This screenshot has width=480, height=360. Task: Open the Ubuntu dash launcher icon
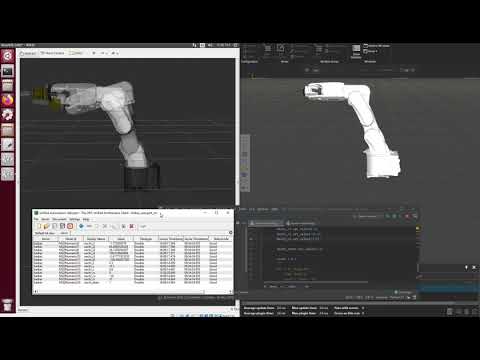click(7, 56)
